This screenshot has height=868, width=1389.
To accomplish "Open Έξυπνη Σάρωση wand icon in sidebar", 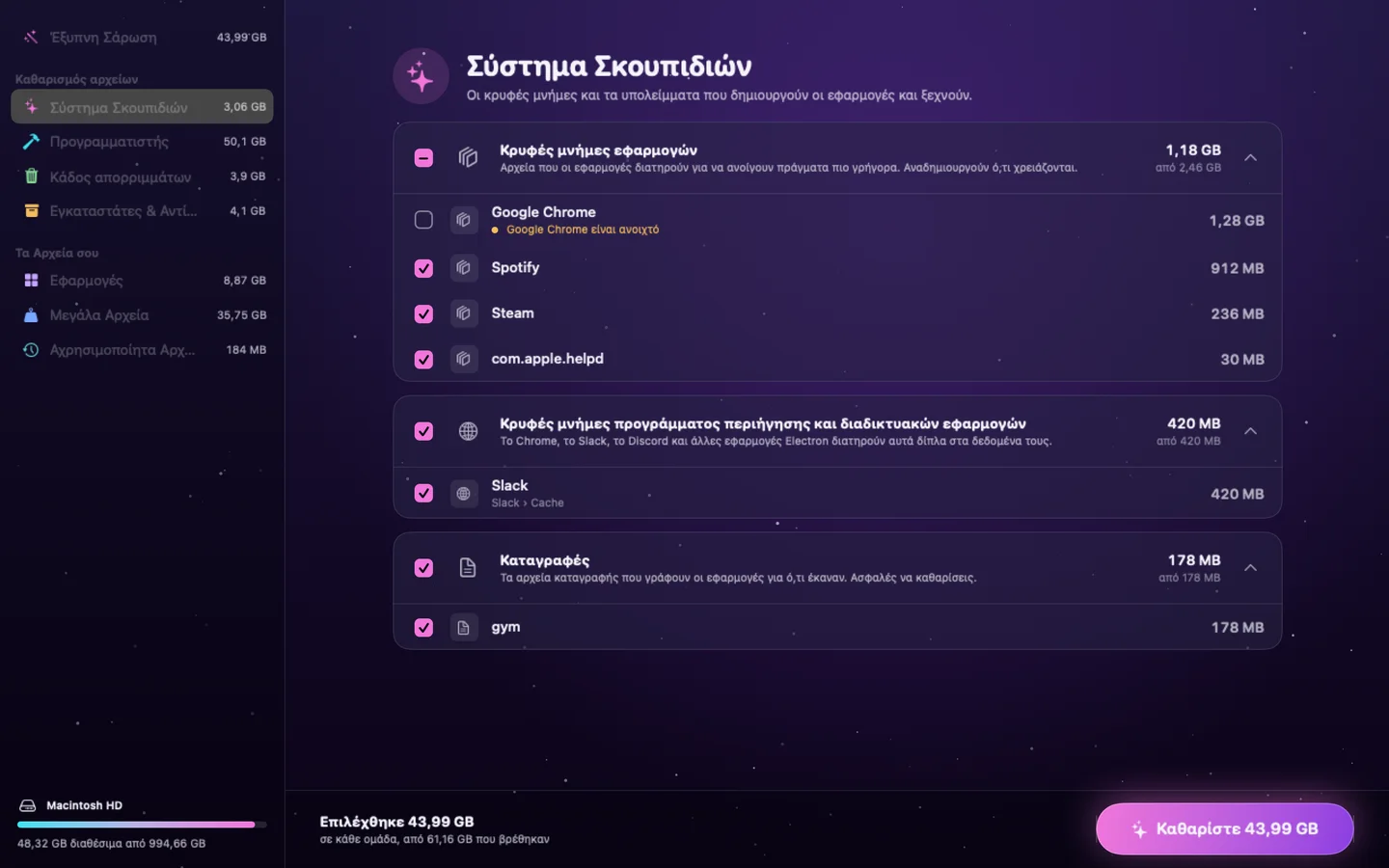I will [x=31, y=38].
